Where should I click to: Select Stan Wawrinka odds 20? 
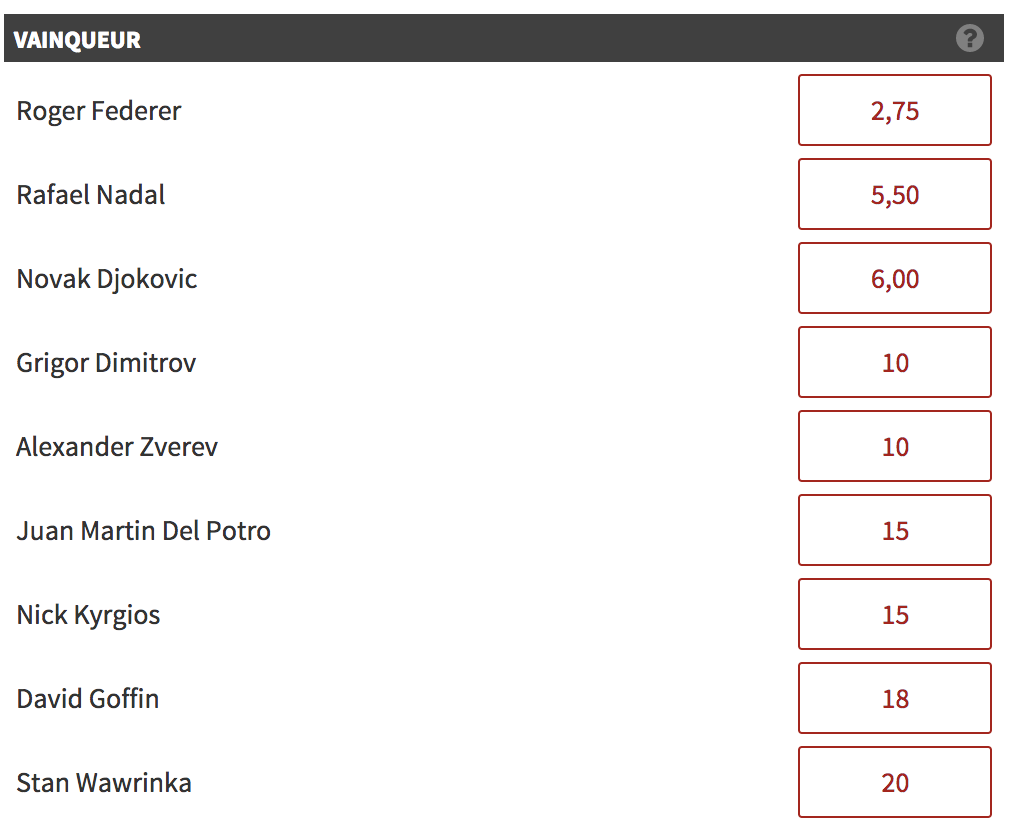click(x=895, y=782)
